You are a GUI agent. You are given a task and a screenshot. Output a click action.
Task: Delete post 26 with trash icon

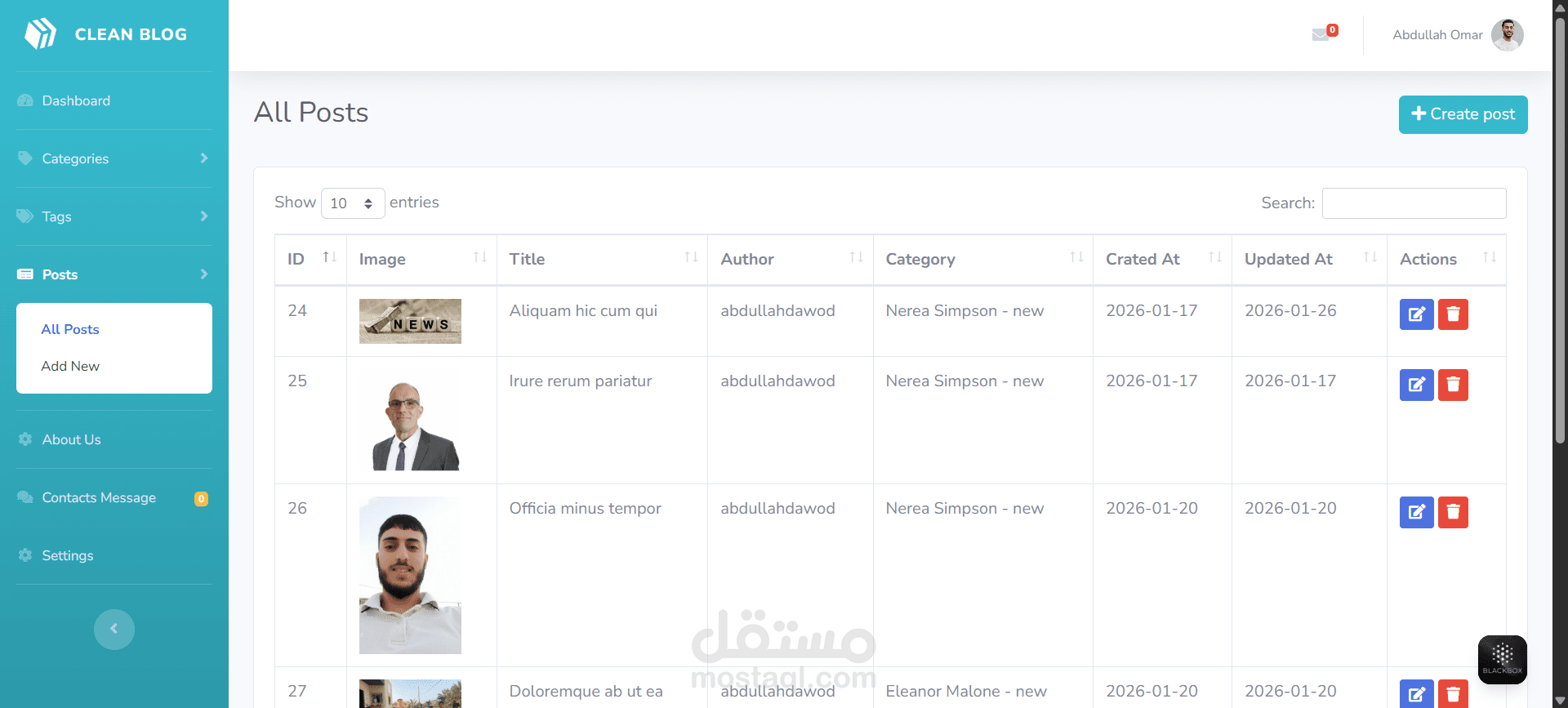click(x=1453, y=512)
